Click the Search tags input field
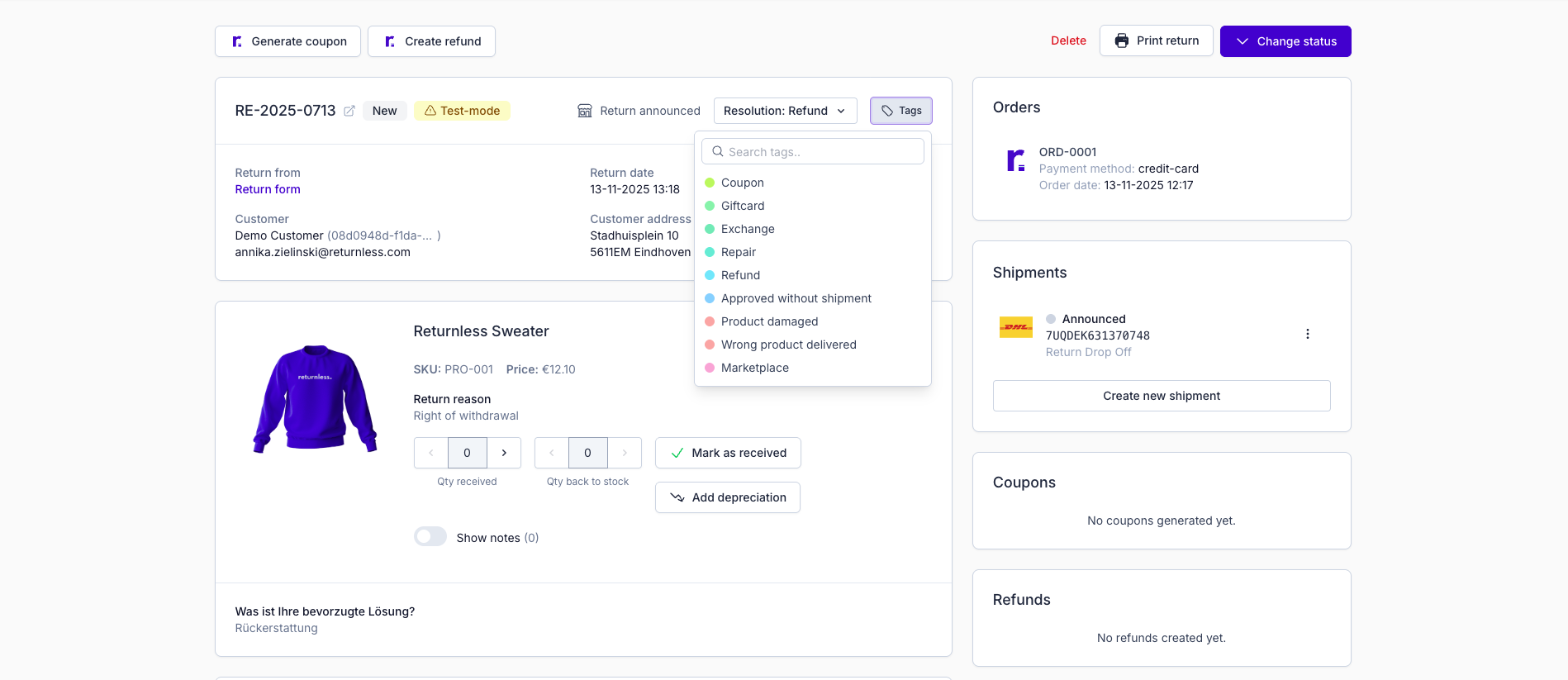 point(813,151)
